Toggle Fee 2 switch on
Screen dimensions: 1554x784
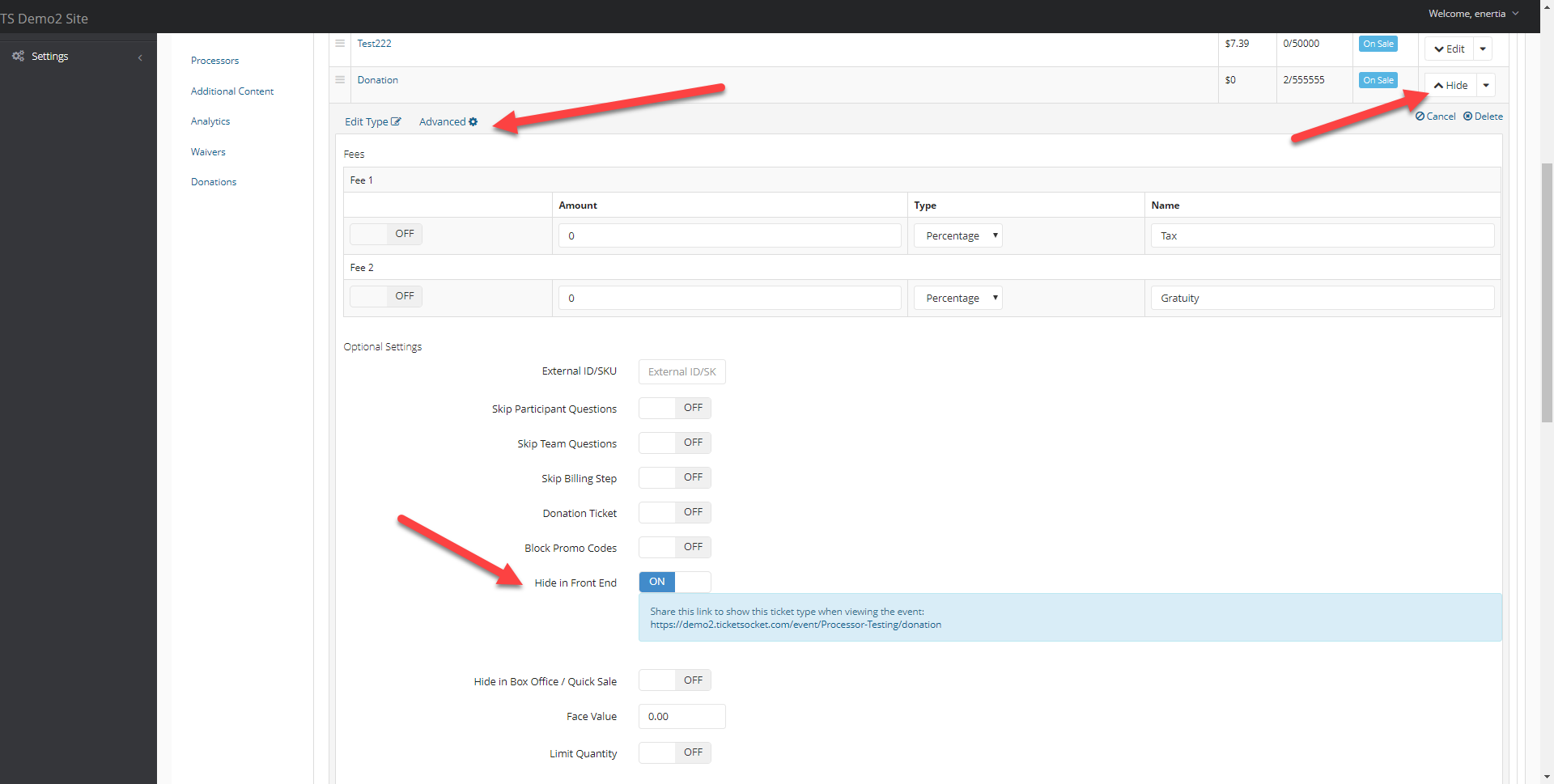[386, 296]
